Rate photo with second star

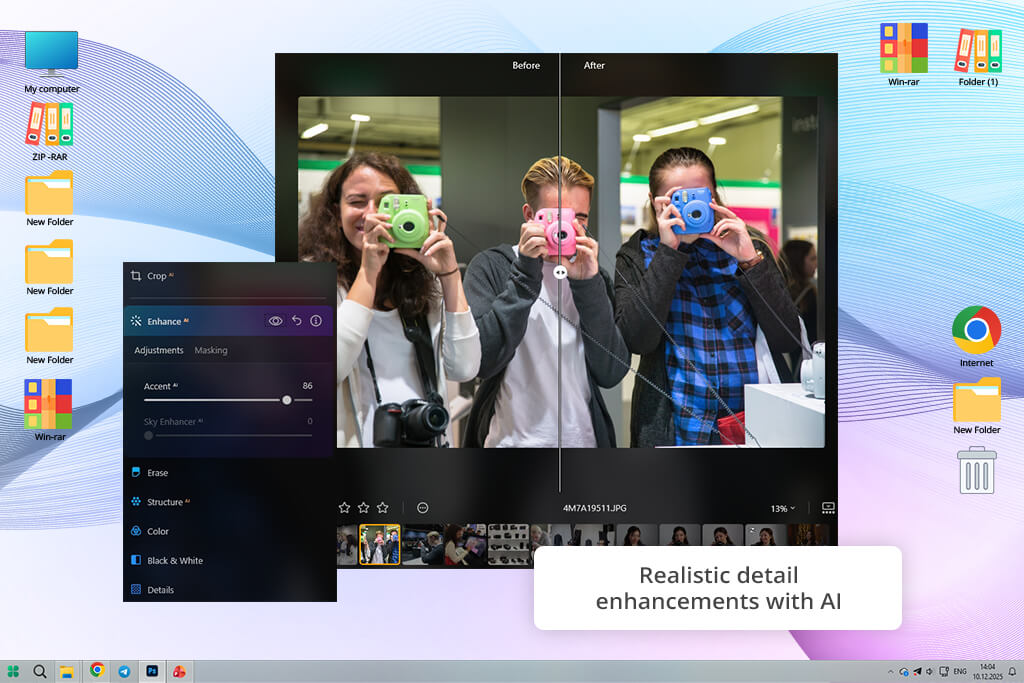coord(364,507)
